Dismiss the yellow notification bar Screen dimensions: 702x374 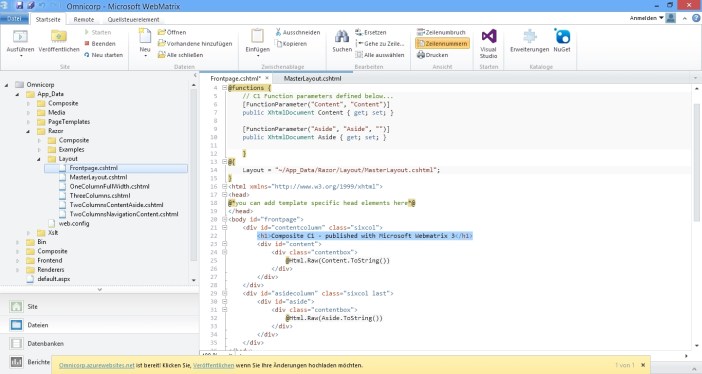643,365
